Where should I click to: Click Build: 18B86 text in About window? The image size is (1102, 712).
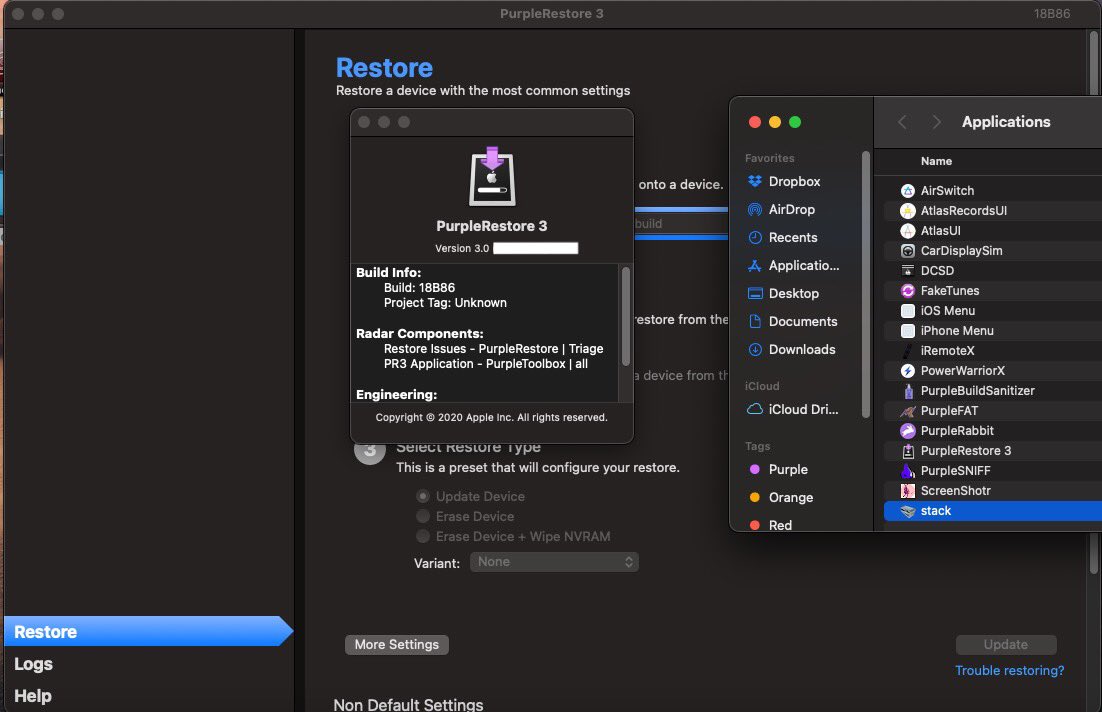coord(419,287)
